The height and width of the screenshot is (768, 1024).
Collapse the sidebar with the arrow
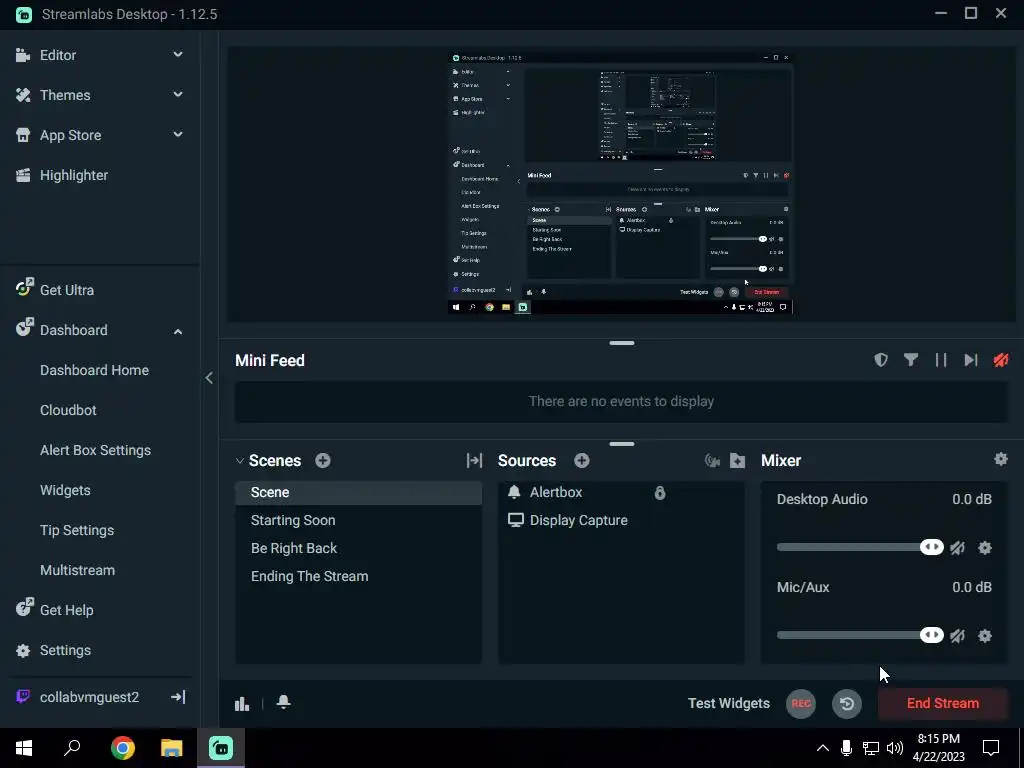pos(209,377)
